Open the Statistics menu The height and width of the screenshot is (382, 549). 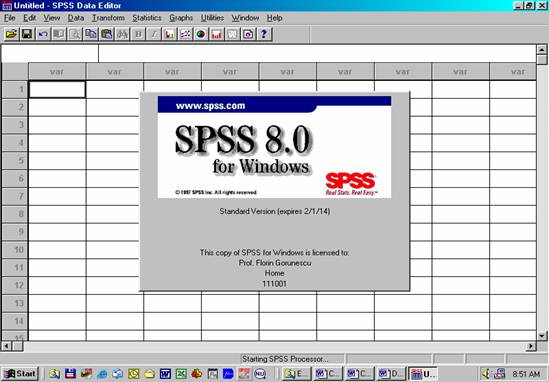(x=147, y=18)
